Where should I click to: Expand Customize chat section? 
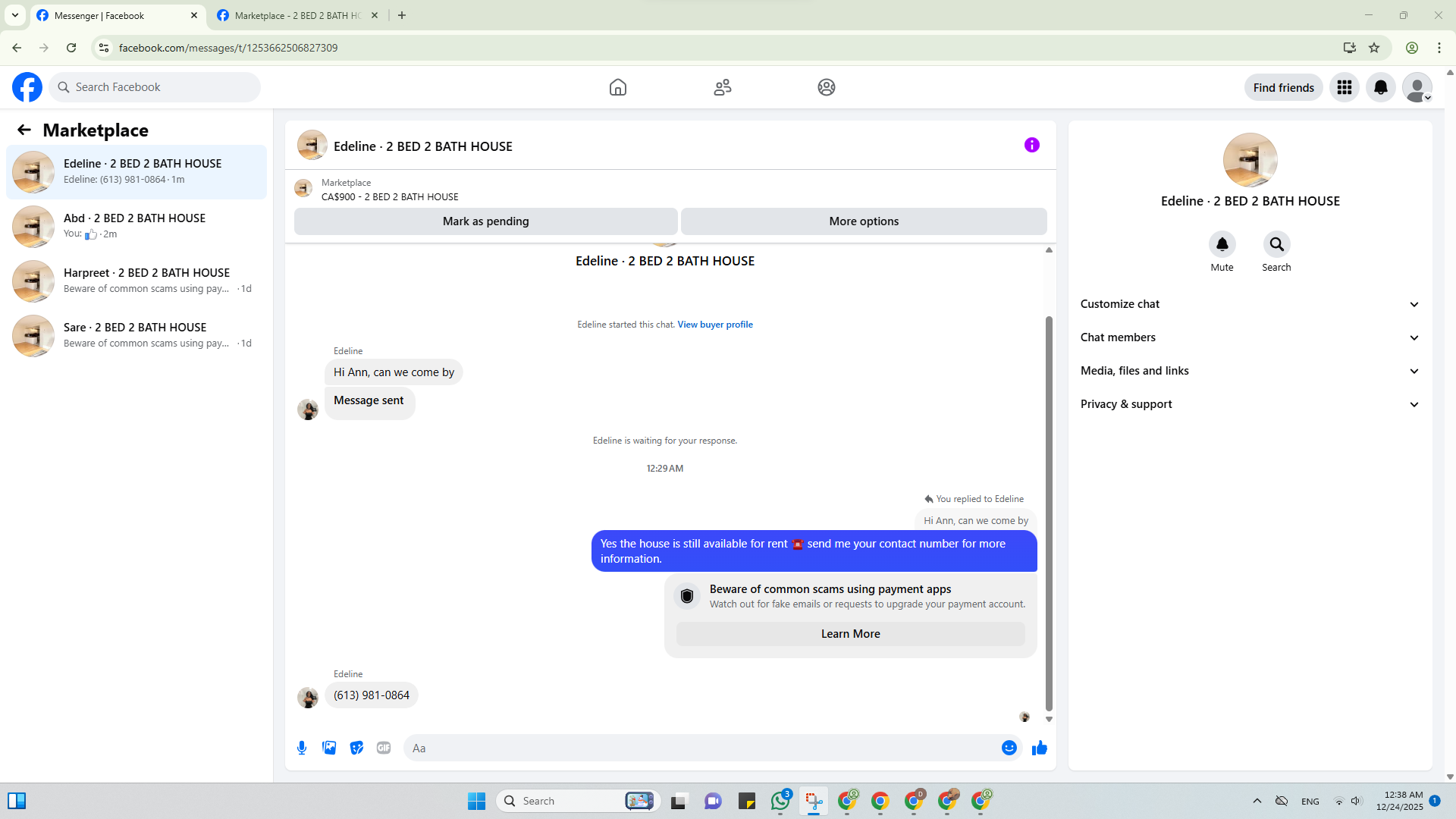coord(1249,304)
